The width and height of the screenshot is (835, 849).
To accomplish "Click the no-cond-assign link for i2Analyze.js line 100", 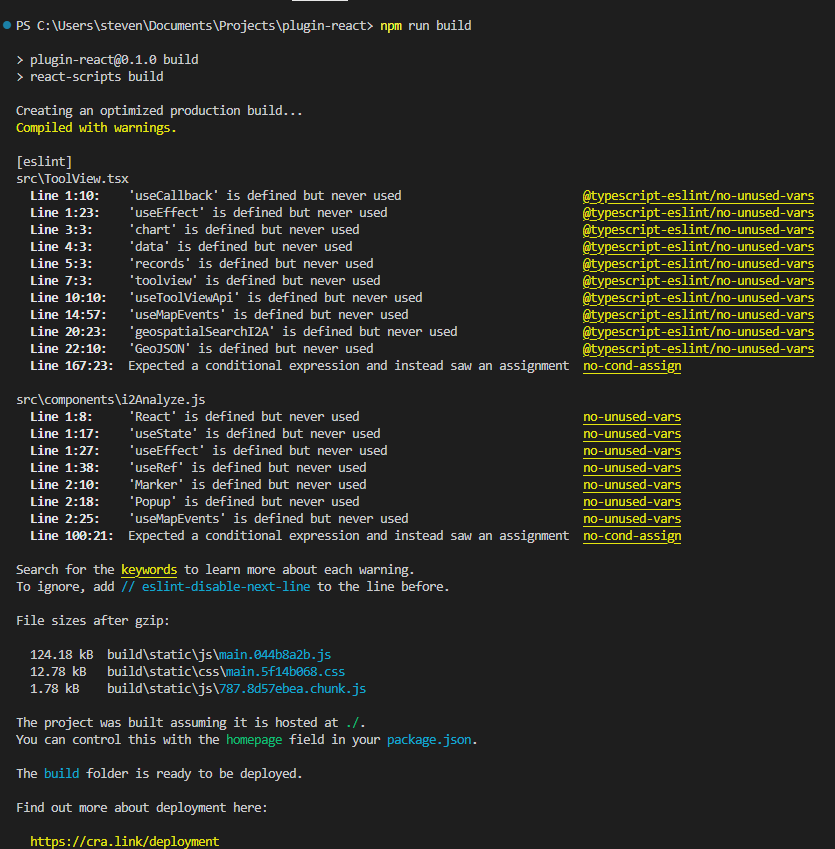I will click(631, 535).
